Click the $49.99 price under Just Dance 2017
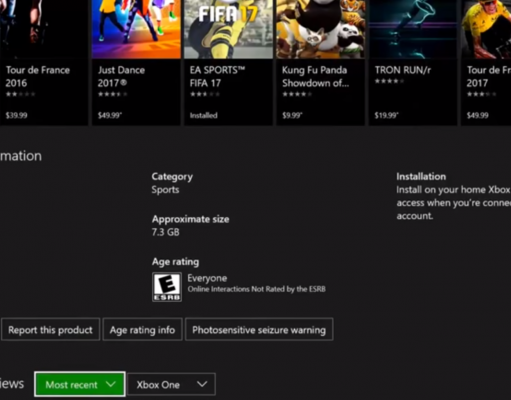The width and height of the screenshot is (511, 400). click(x=110, y=115)
